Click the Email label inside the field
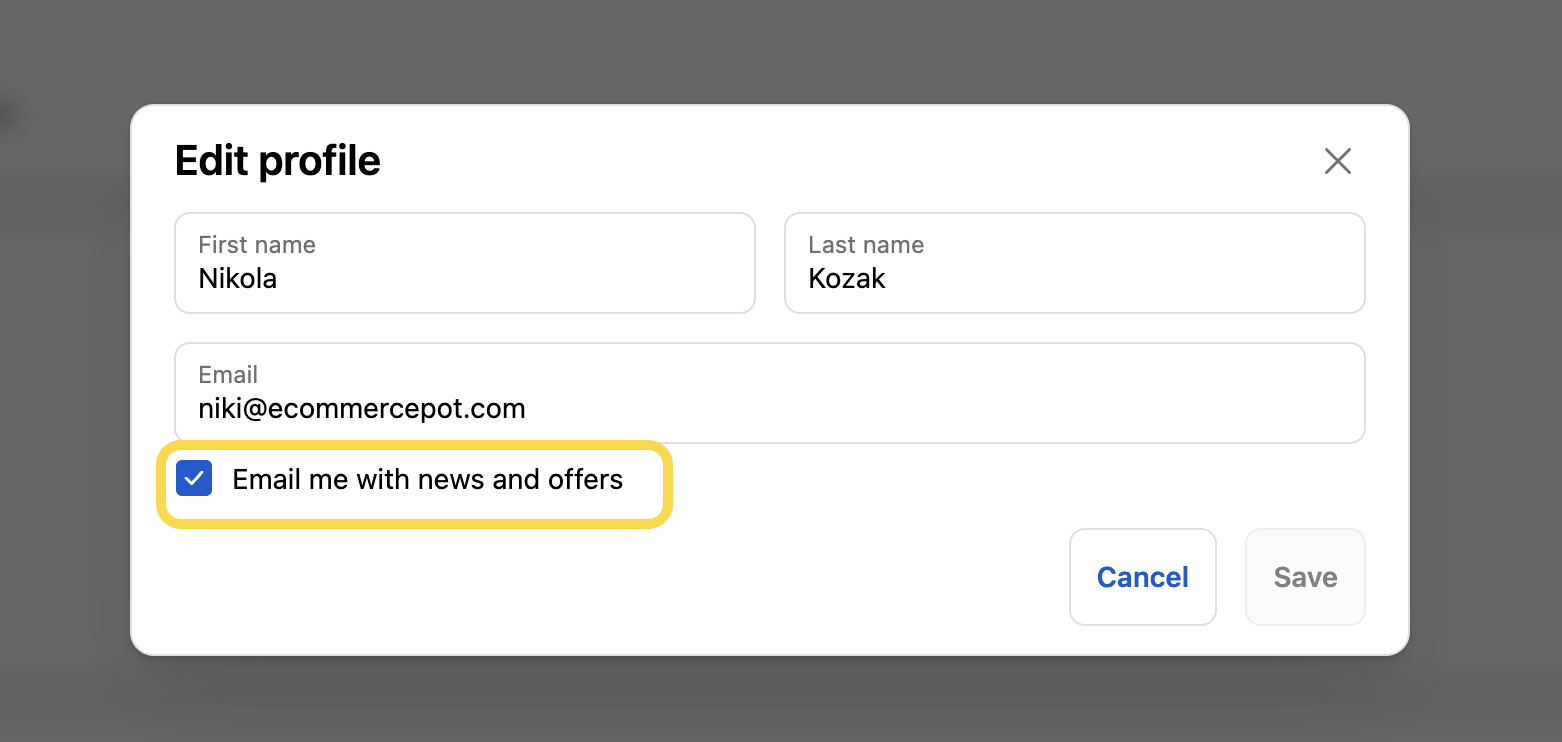The image size is (1562, 742). coord(228,374)
